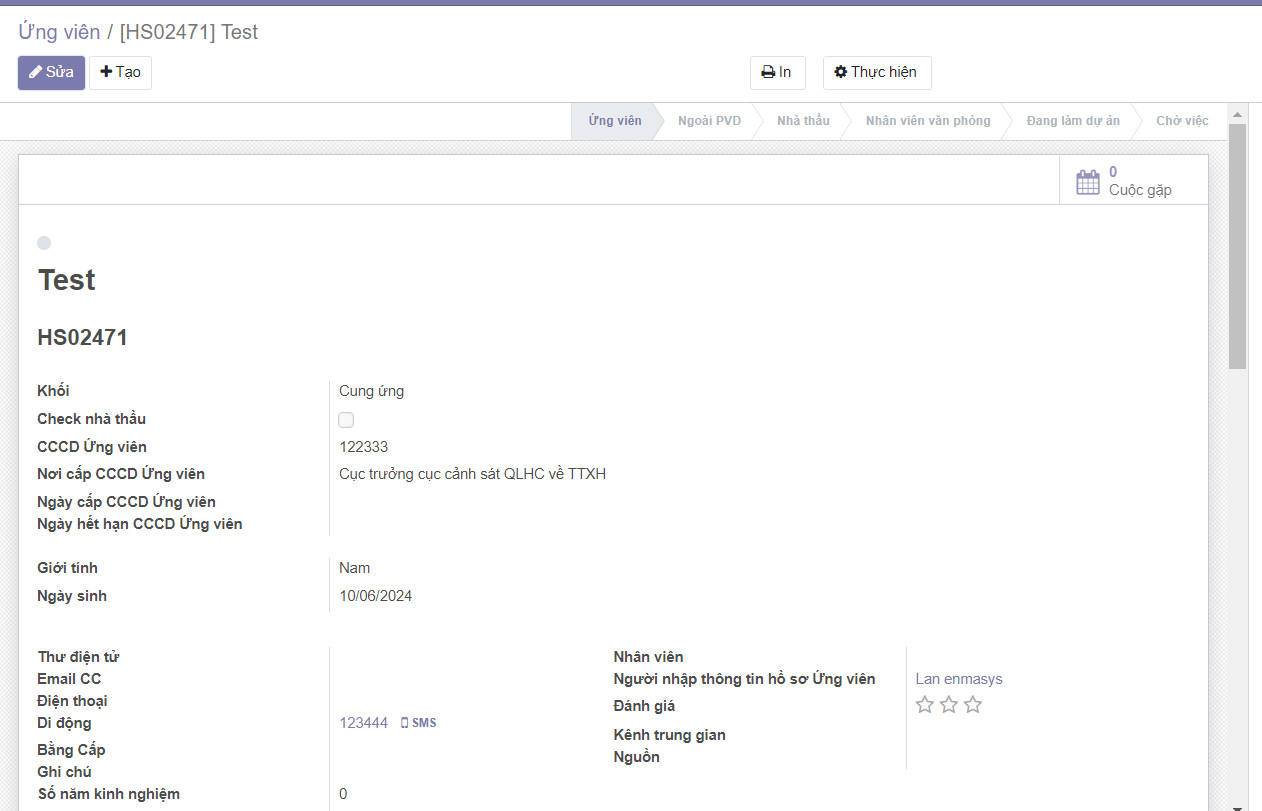
Task: Select the Nhân viên văn phòng stage
Action: coord(927,121)
